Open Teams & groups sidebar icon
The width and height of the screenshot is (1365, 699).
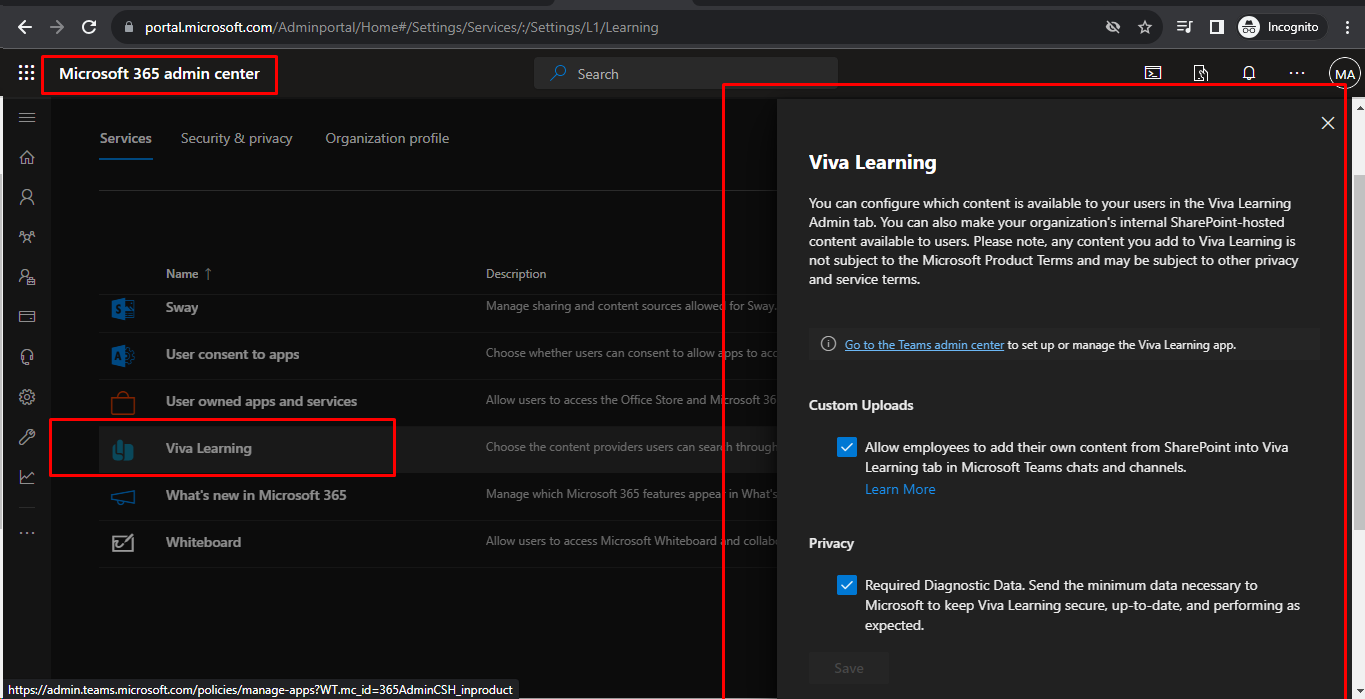(x=27, y=237)
